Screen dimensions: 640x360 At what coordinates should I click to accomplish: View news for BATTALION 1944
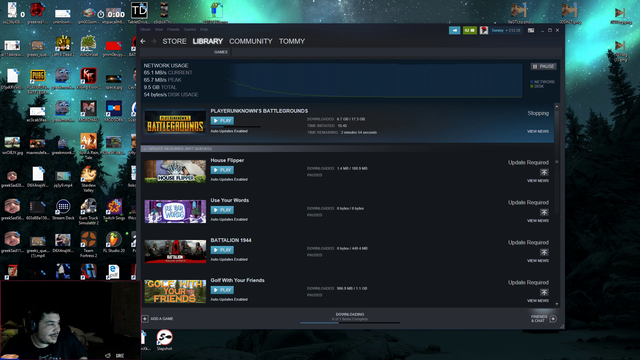point(538,260)
